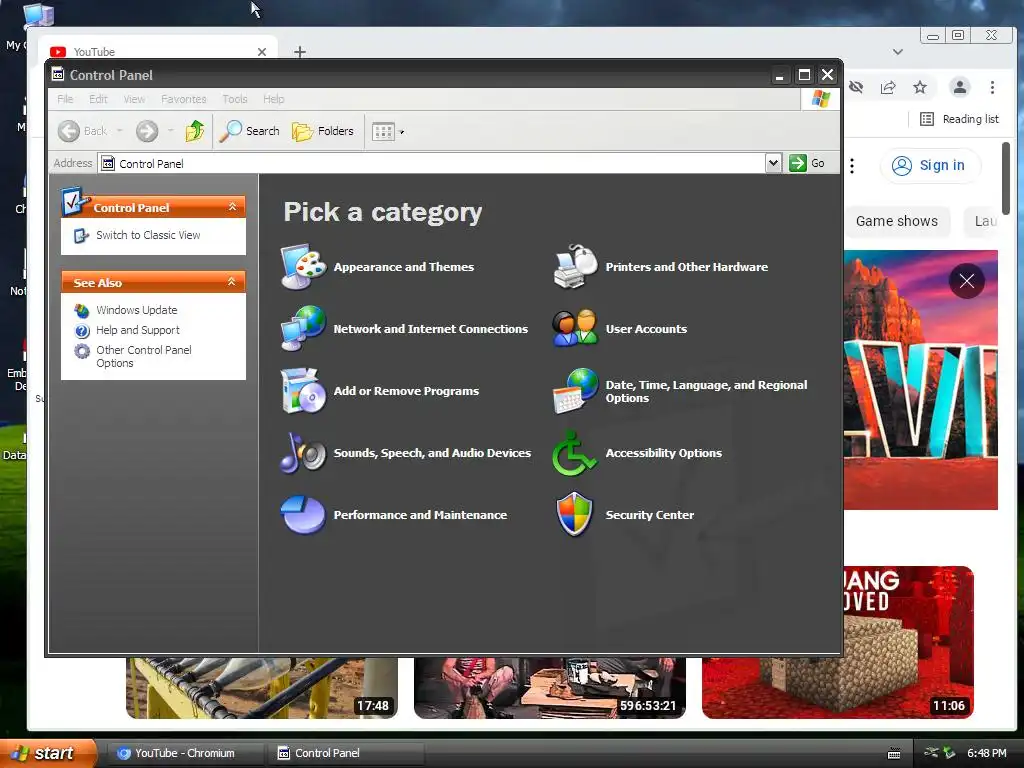Viewport: 1024px width, 768px height.
Task: Open the Address bar dropdown arrow
Action: 773,163
